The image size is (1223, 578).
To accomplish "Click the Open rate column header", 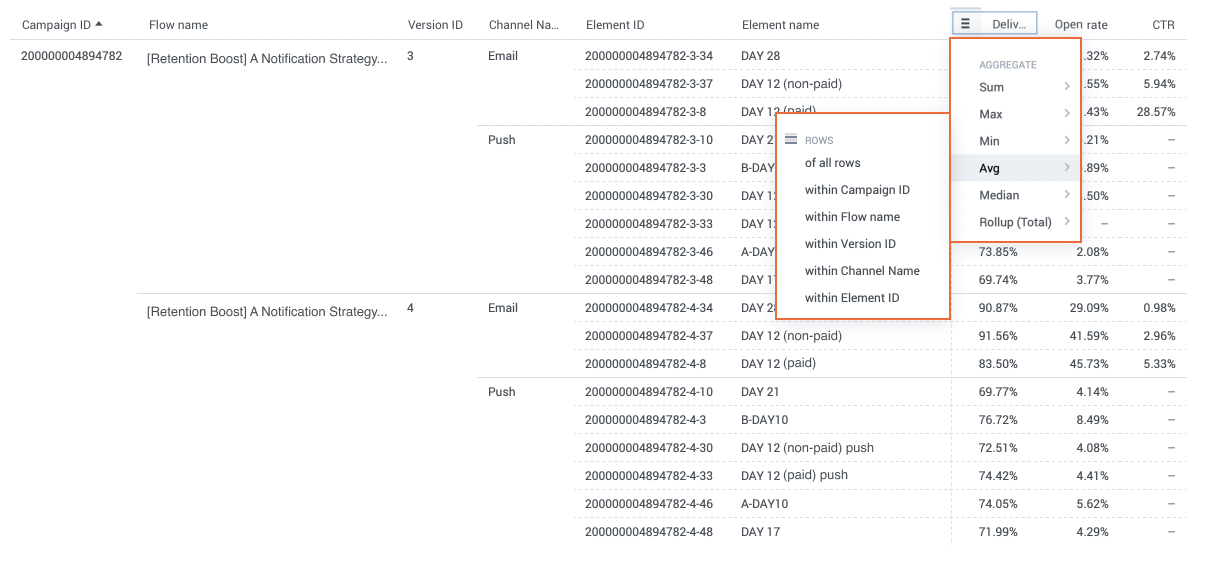I will click(1080, 25).
